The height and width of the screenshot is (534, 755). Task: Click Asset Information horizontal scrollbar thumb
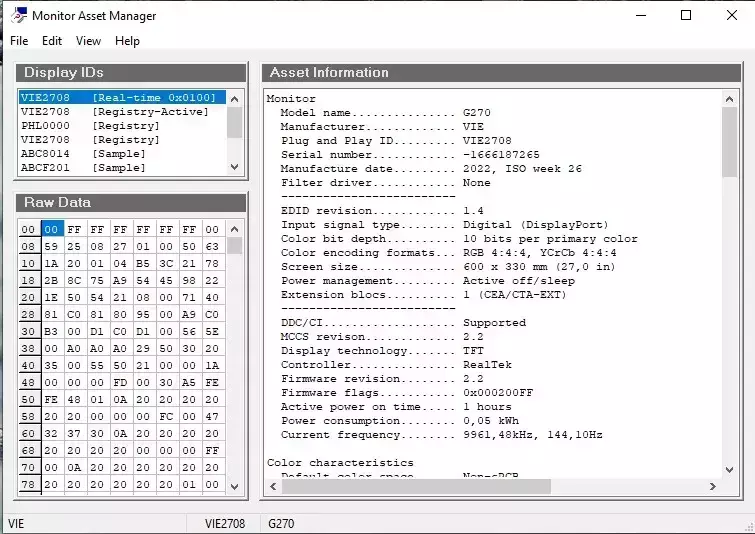tap(416, 486)
